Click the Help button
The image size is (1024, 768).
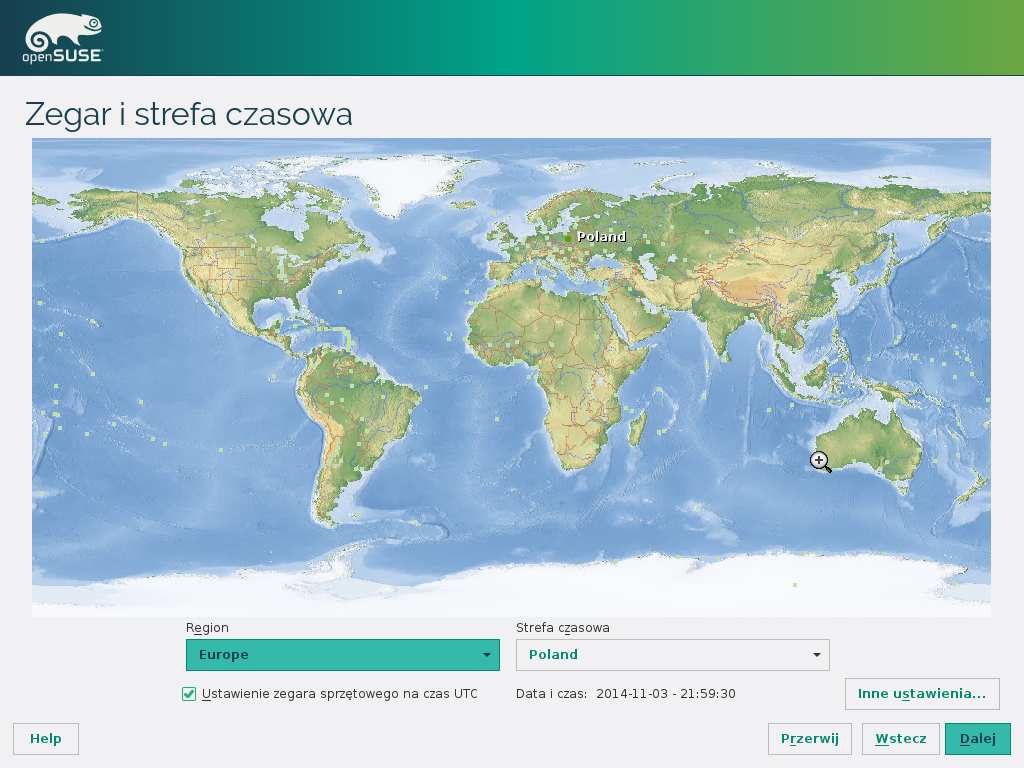pyautogui.click(x=46, y=739)
